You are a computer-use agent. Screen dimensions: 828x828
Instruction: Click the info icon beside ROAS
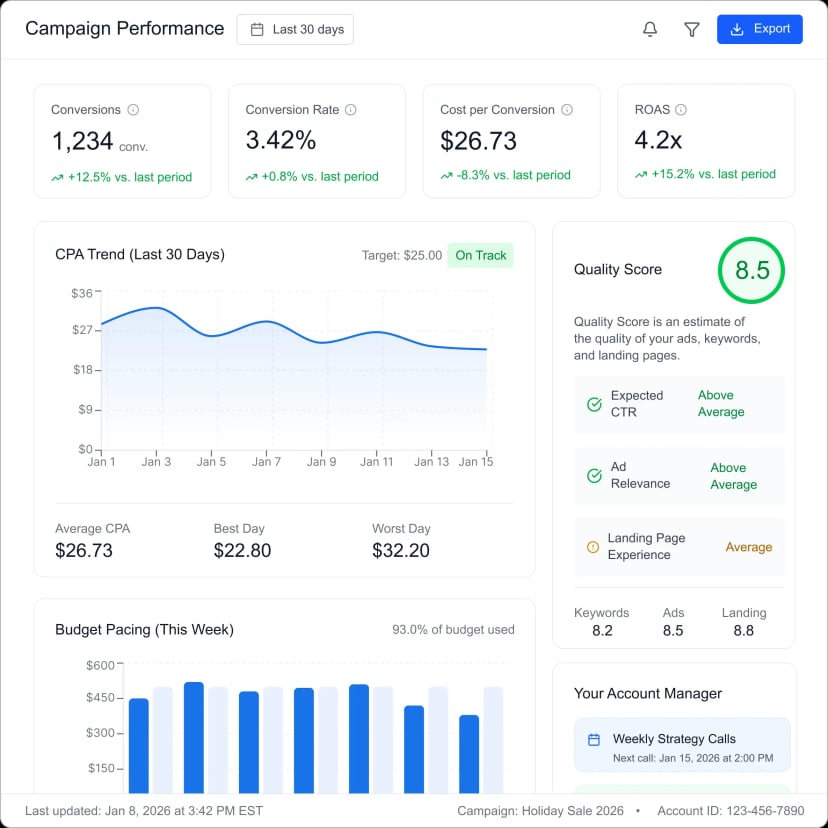click(x=681, y=110)
